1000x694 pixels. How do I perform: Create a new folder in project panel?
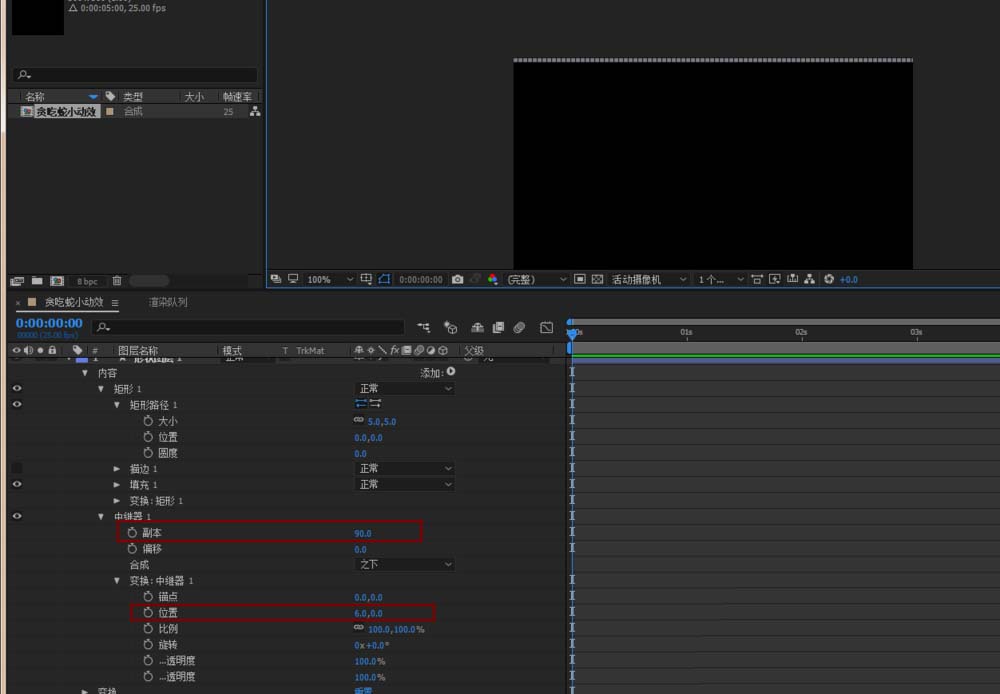[37, 281]
